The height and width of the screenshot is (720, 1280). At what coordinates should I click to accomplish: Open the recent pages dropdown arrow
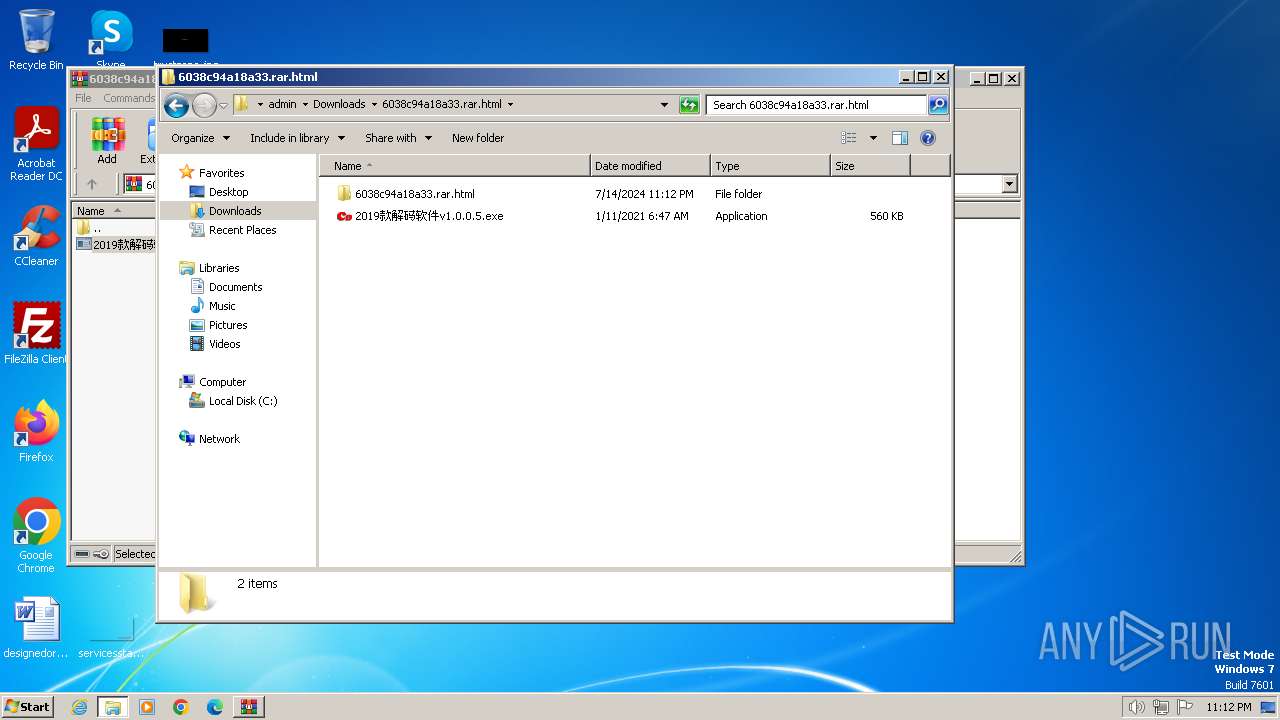tap(224, 105)
